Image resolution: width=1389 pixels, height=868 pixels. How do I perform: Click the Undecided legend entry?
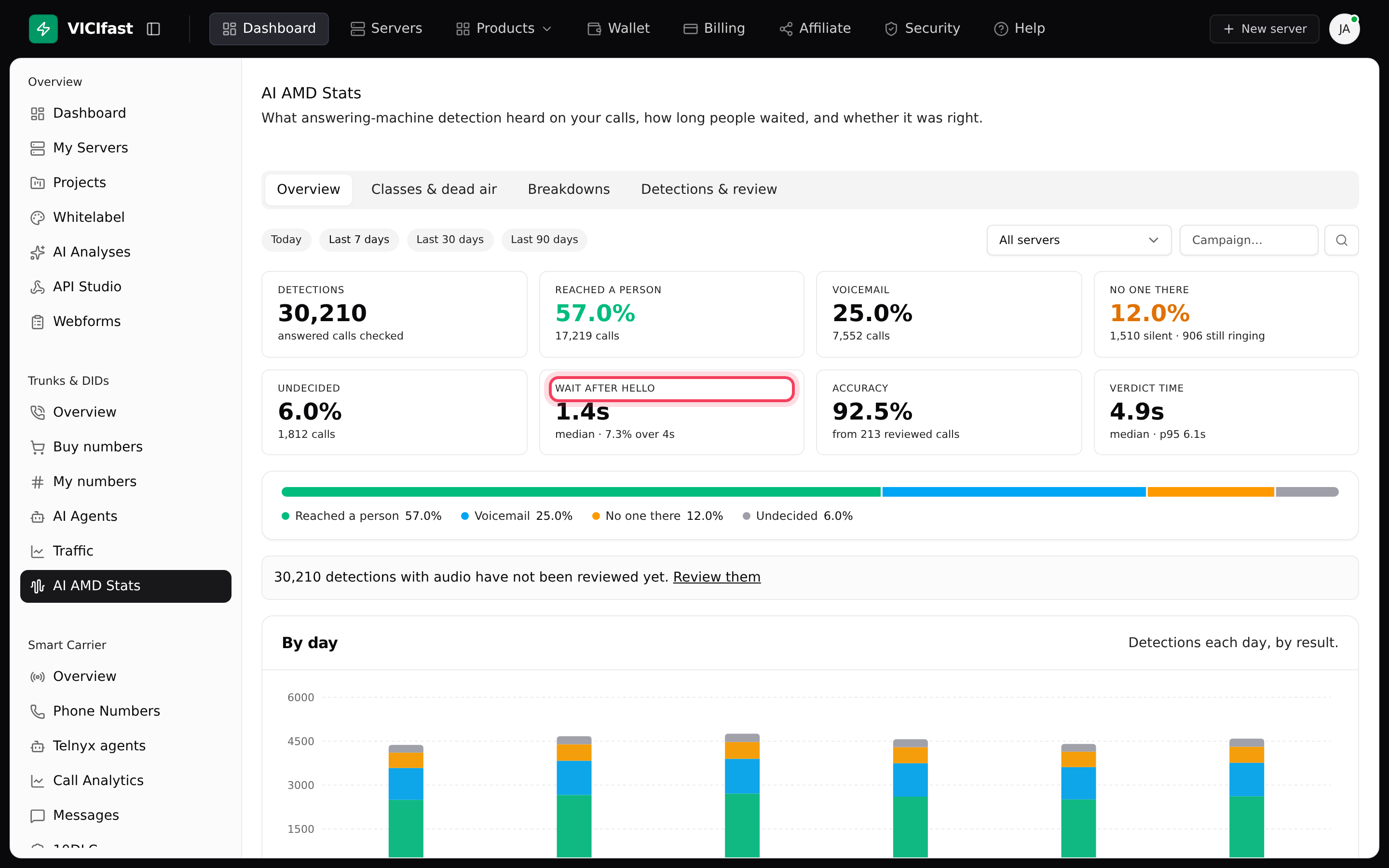(797, 516)
